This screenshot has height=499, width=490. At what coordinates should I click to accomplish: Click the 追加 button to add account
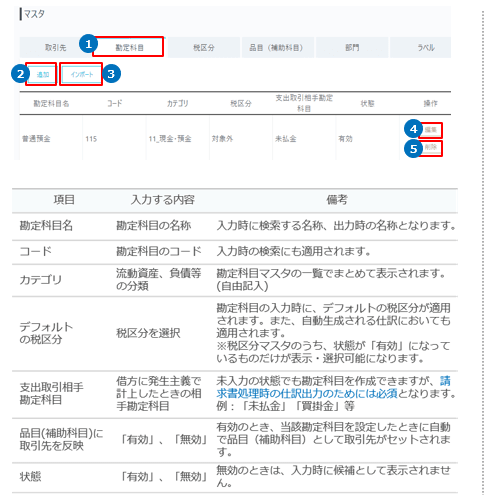42,74
